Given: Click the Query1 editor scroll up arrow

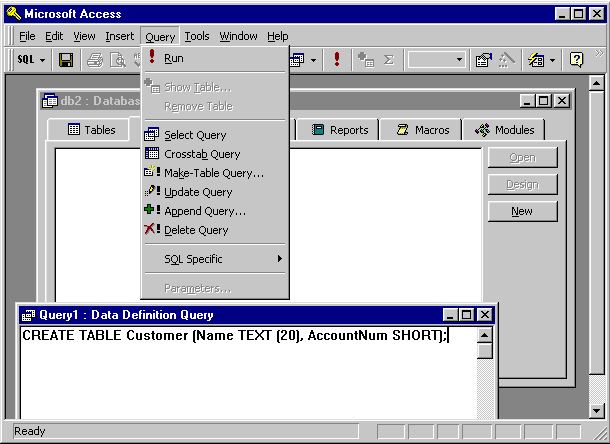Looking at the screenshot, I should [485, 335].
